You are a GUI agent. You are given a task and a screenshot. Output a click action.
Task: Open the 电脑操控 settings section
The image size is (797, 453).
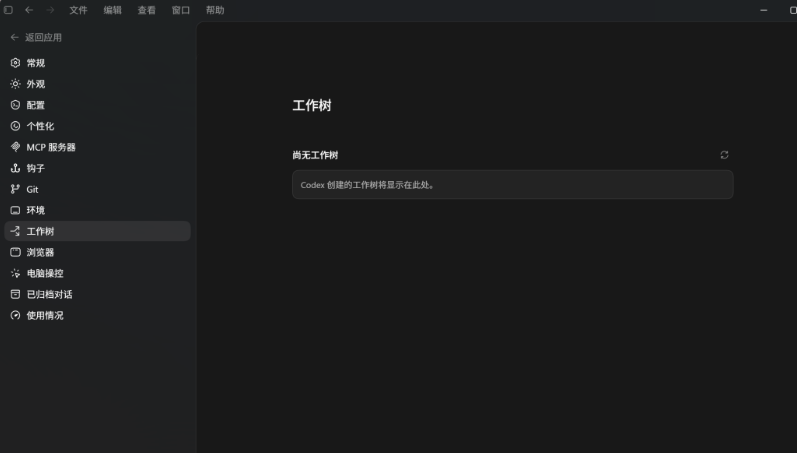pos(98,274)
